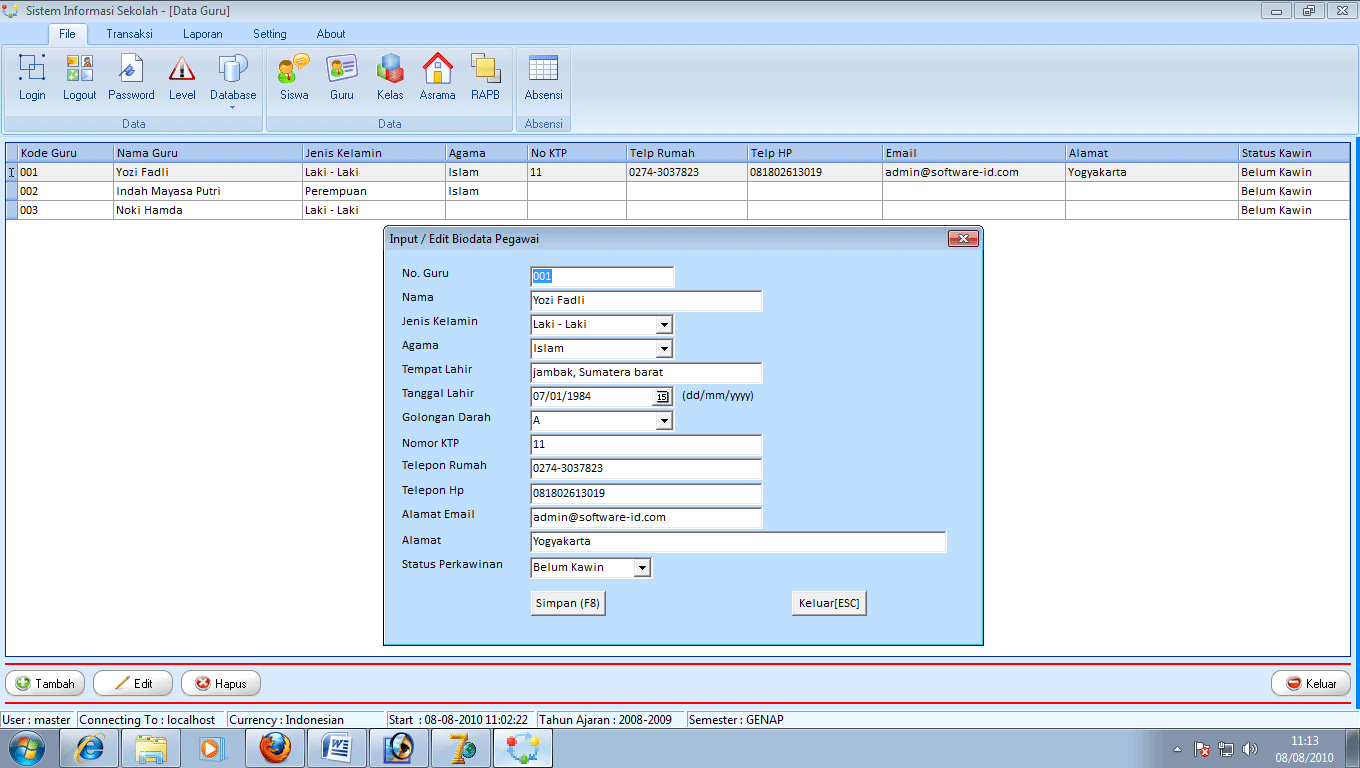Open the Asrama dormitory icon
1360x768 pixels.
point(437,78)
